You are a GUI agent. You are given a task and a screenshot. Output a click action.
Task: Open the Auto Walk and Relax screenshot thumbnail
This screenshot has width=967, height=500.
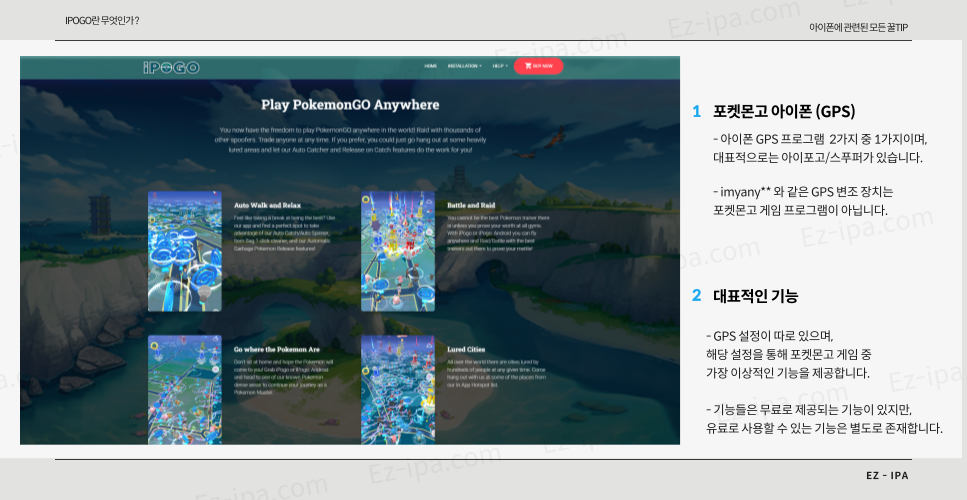(x=184, y=251)
